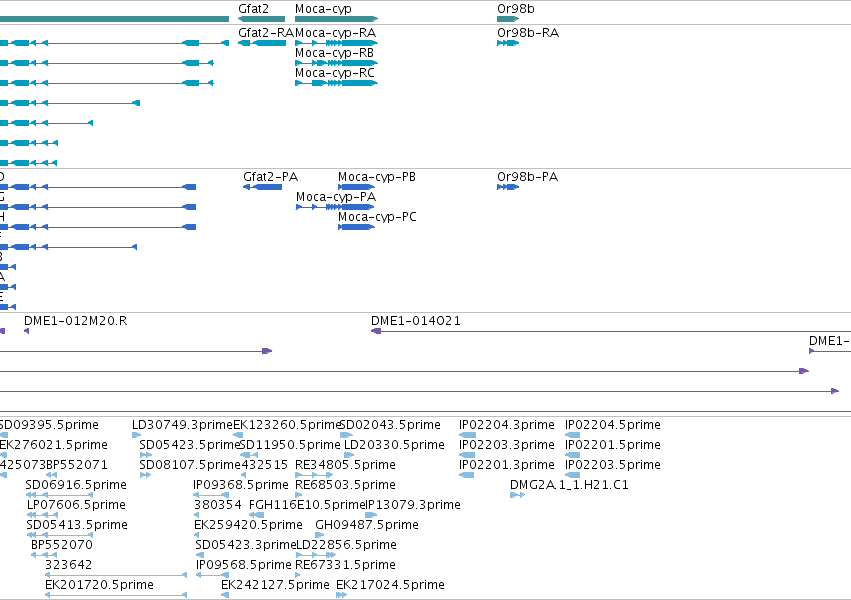Select the SD08107.5prime EST label

pos(190,465)
